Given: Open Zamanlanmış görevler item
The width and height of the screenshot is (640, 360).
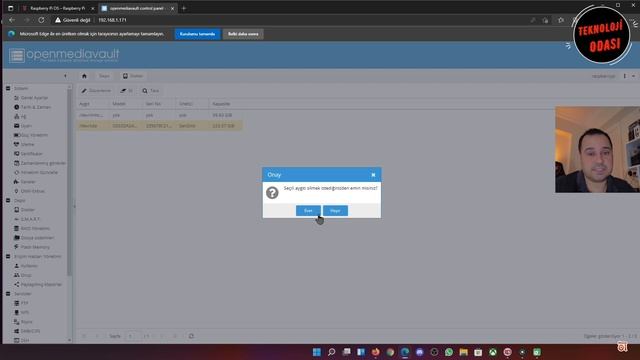Looking at the screenshot, I should click(40, 163).
